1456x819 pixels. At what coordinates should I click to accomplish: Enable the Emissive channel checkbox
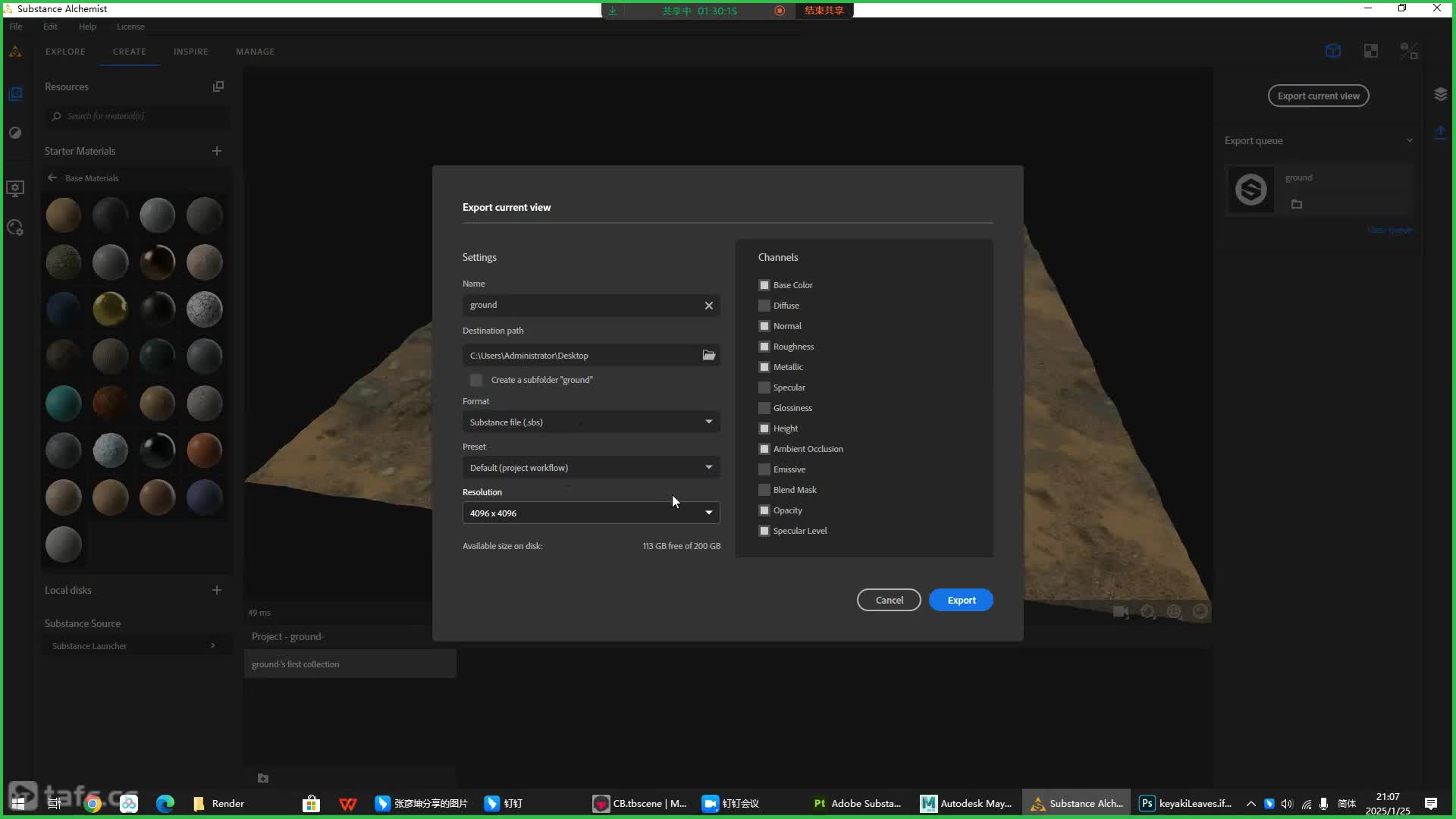click(x=764, y=469)
